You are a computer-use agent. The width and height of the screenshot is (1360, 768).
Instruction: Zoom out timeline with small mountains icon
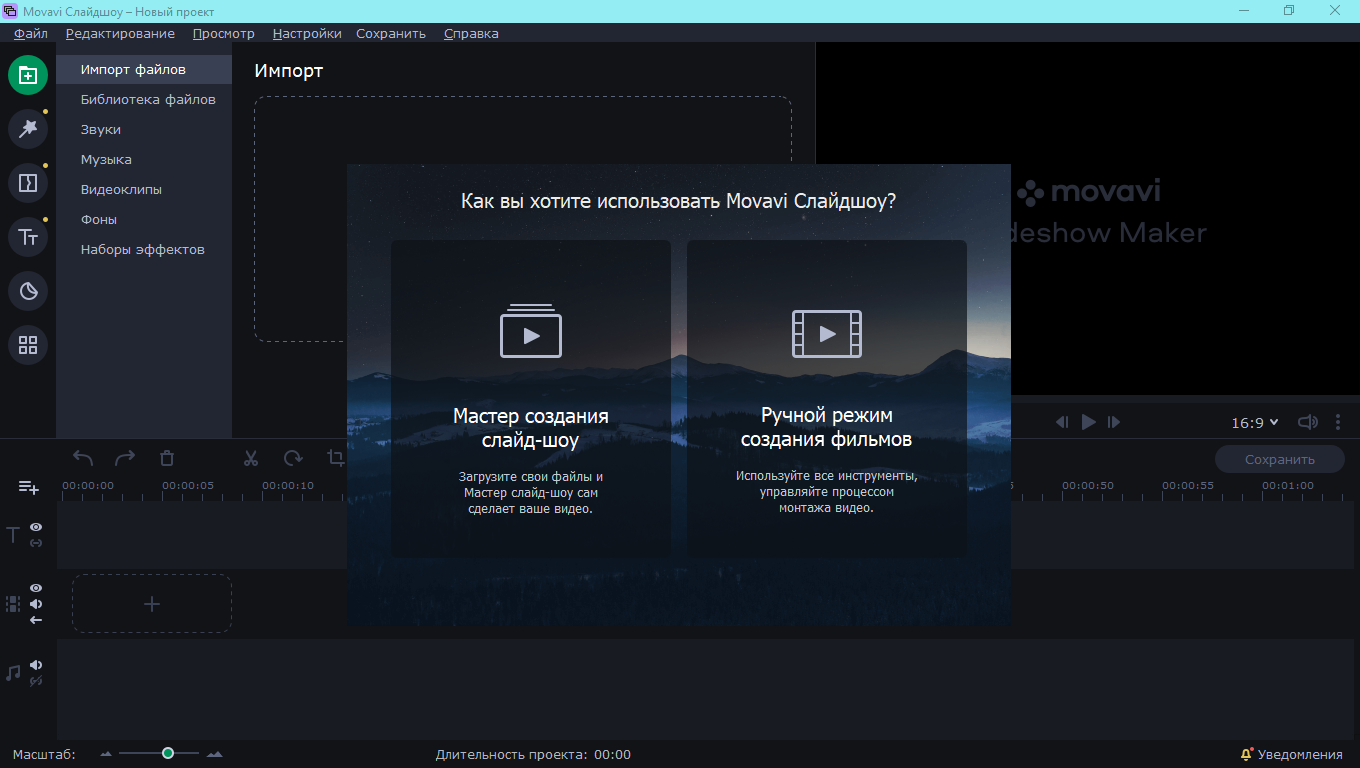coord(106,754)
